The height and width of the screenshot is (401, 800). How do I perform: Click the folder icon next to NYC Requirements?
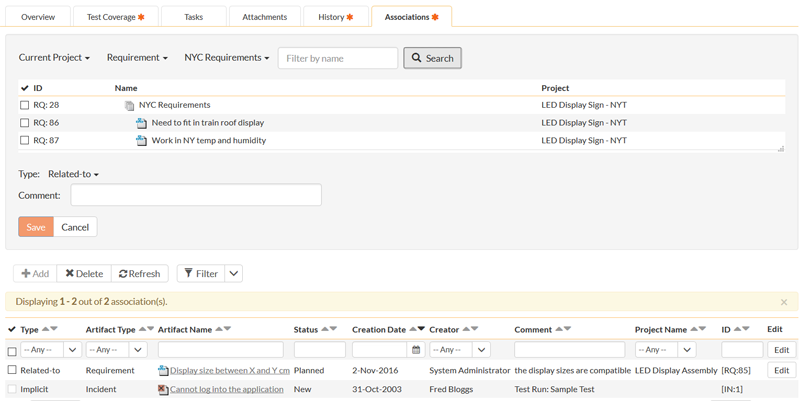coord(129,105)
